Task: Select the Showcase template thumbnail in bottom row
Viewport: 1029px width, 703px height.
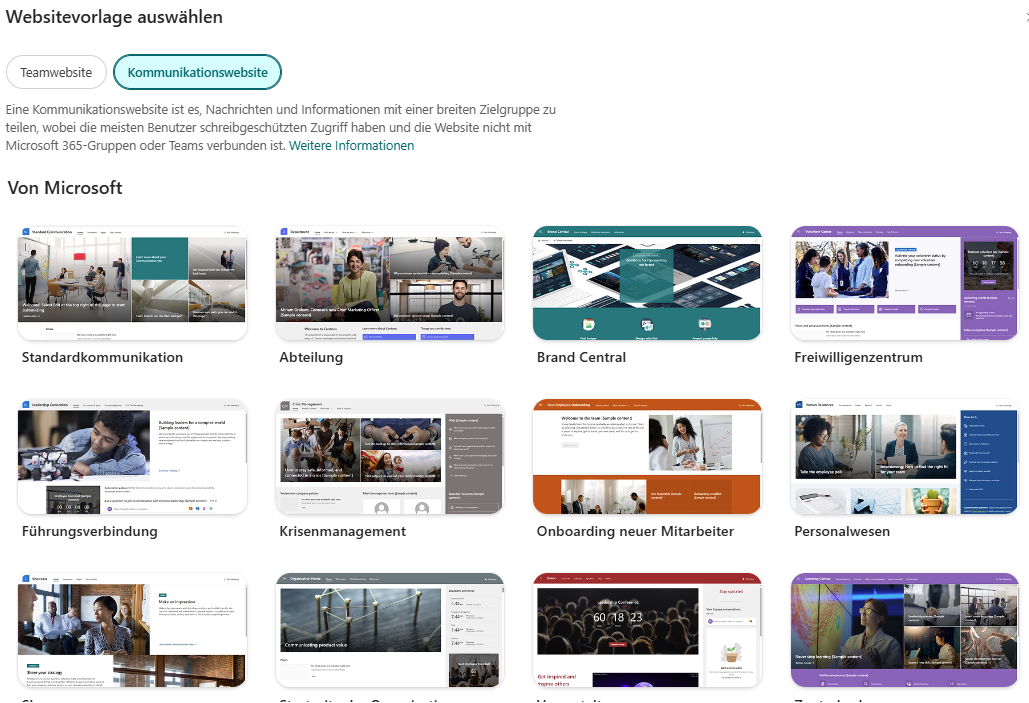Action: (133, 630)
